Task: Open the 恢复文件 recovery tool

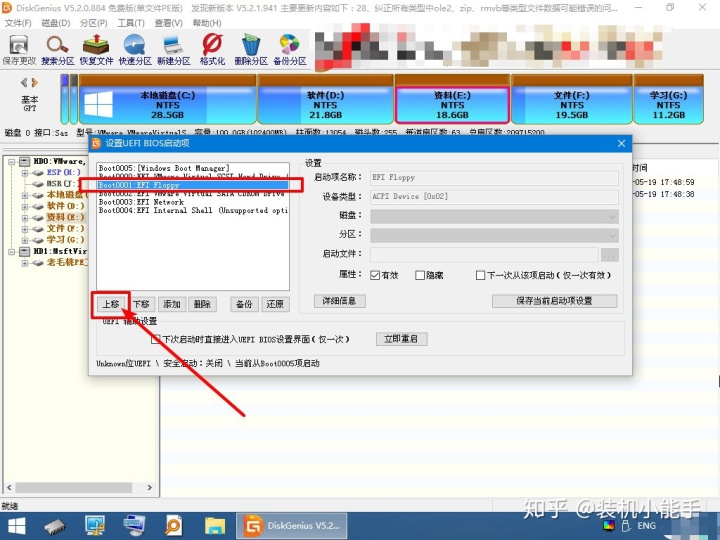Action: 96,45
